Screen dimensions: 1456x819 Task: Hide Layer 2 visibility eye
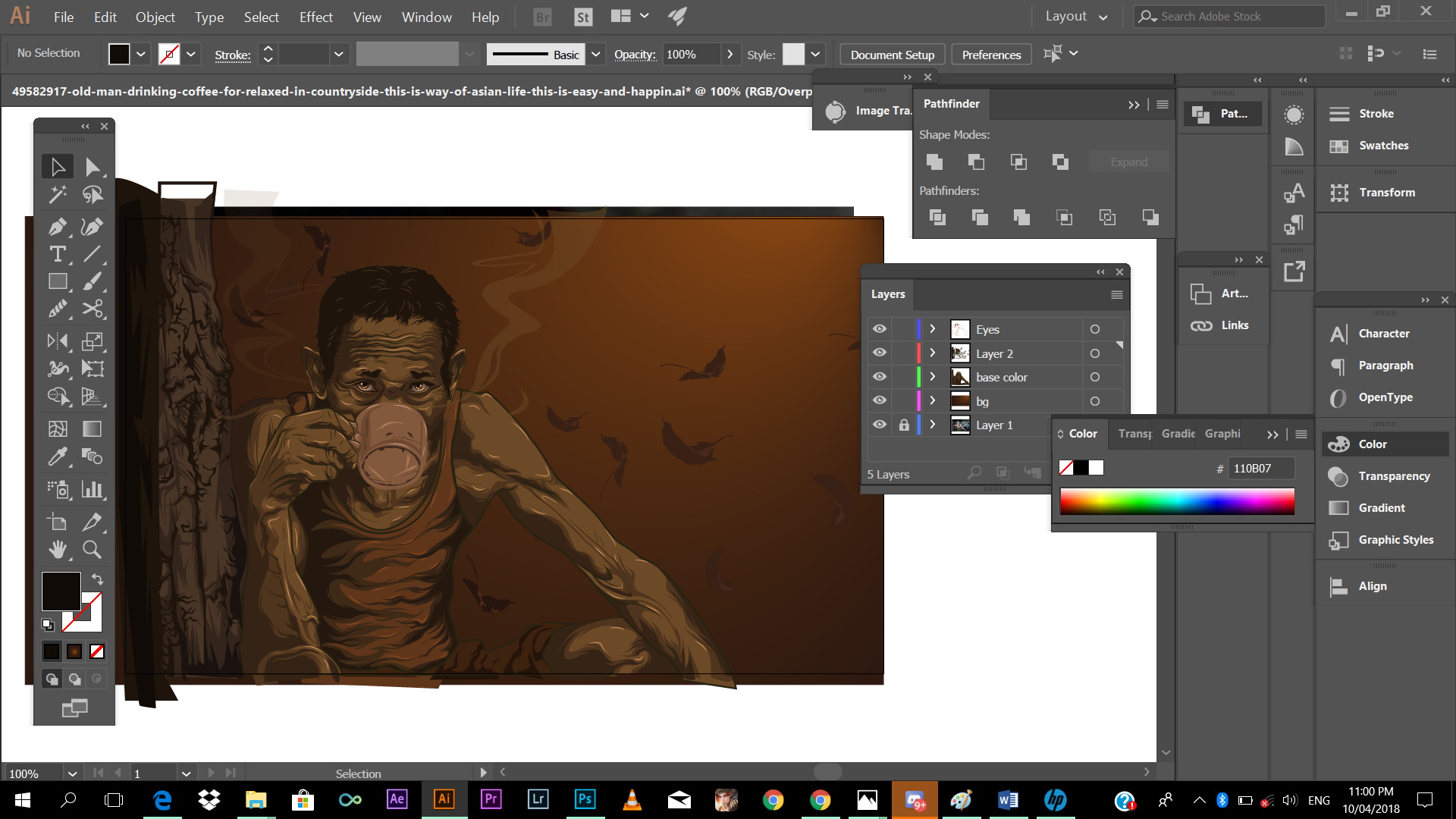coord(879,353)
